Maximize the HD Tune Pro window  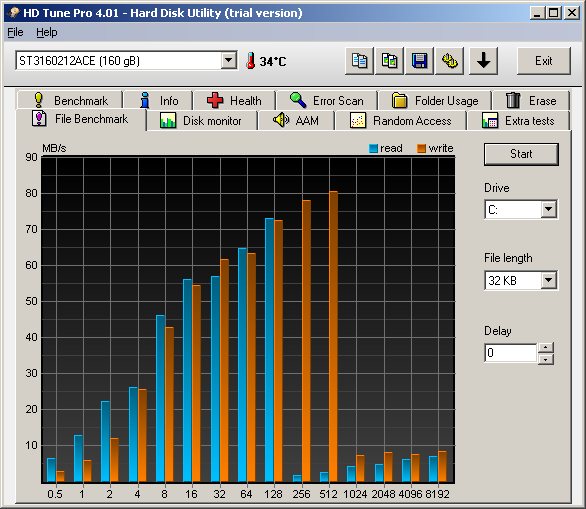click(x=554, y=13)
